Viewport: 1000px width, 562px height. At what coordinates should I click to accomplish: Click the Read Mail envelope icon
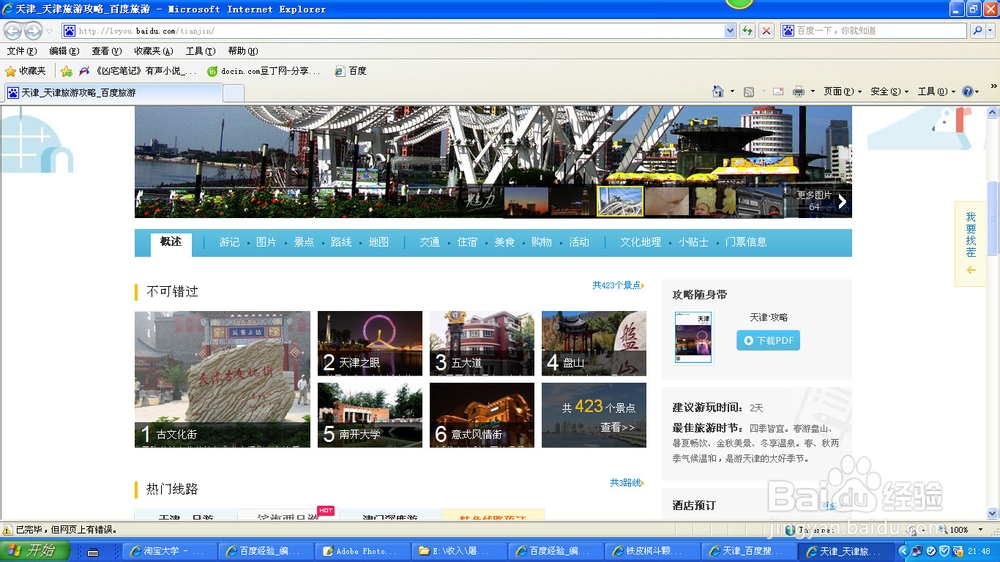click(x=778, y=91)
